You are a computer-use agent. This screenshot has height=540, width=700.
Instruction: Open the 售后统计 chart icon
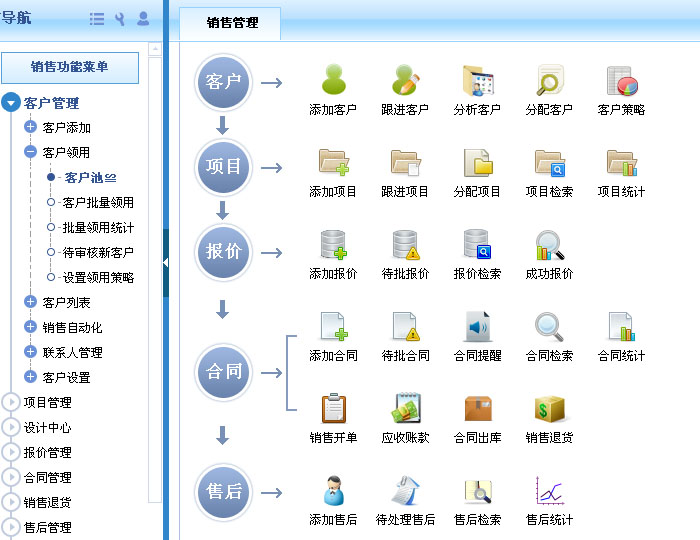(x=549, y=491)
